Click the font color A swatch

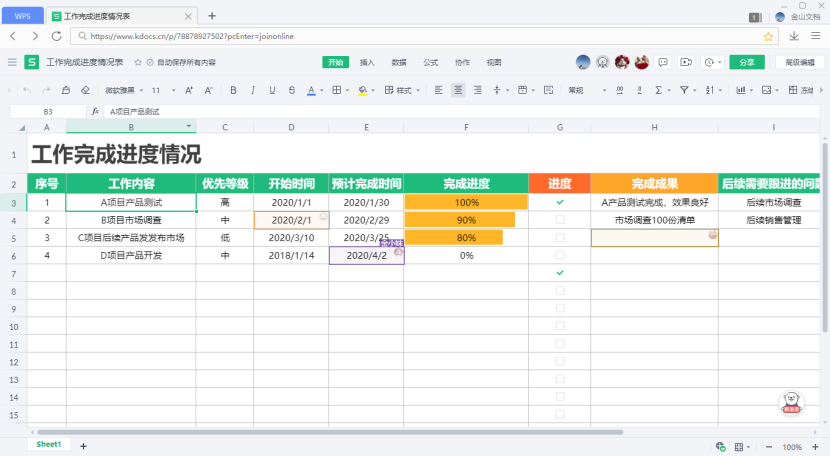(311, 91)
